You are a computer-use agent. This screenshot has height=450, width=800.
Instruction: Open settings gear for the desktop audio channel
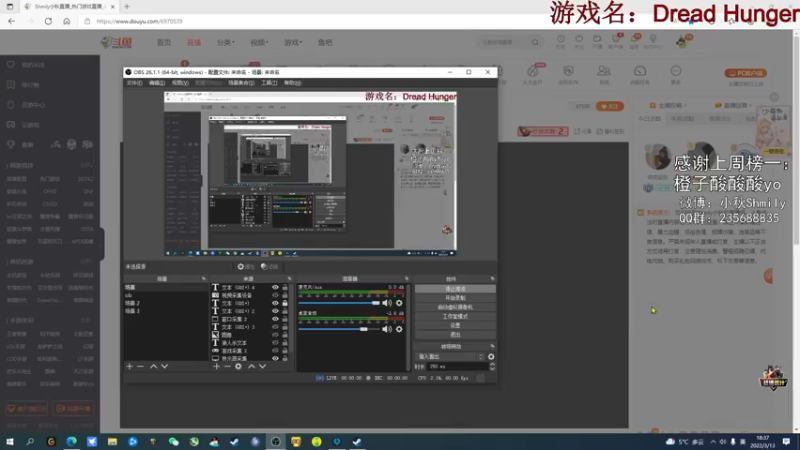pos(399,329)
